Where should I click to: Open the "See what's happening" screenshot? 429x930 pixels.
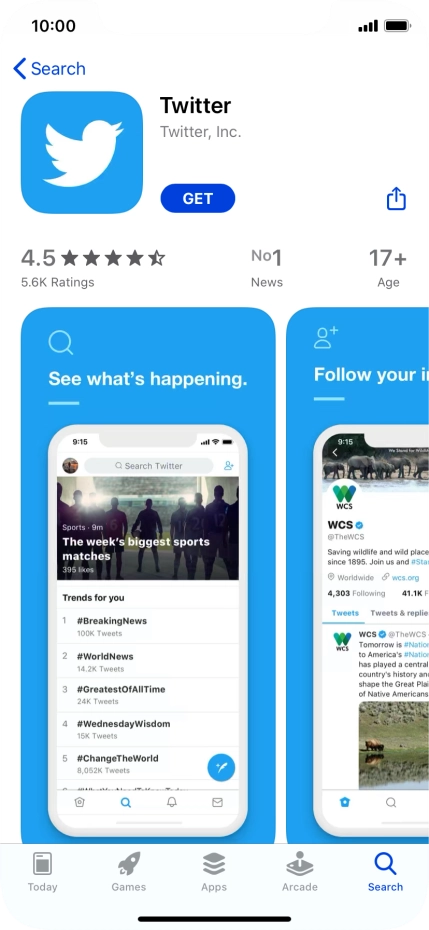pyautogui.click(x=148, y=575)
